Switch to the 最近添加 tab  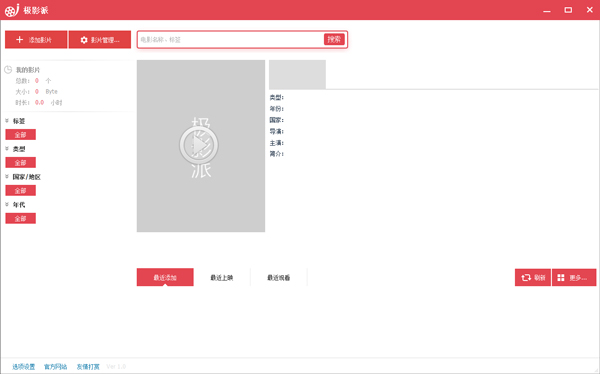click(x=165, y=277)
